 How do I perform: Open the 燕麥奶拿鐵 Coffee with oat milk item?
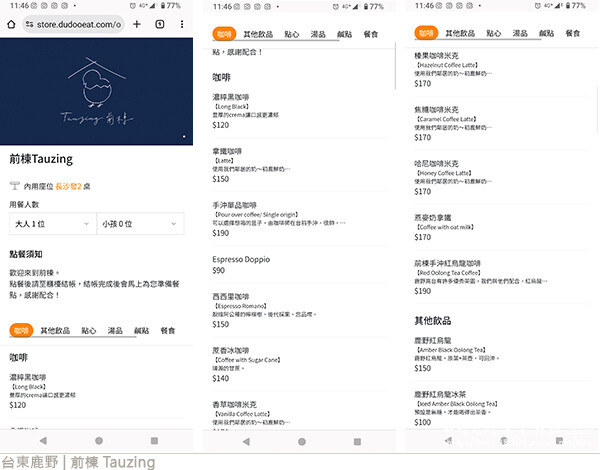coord(501,227)
